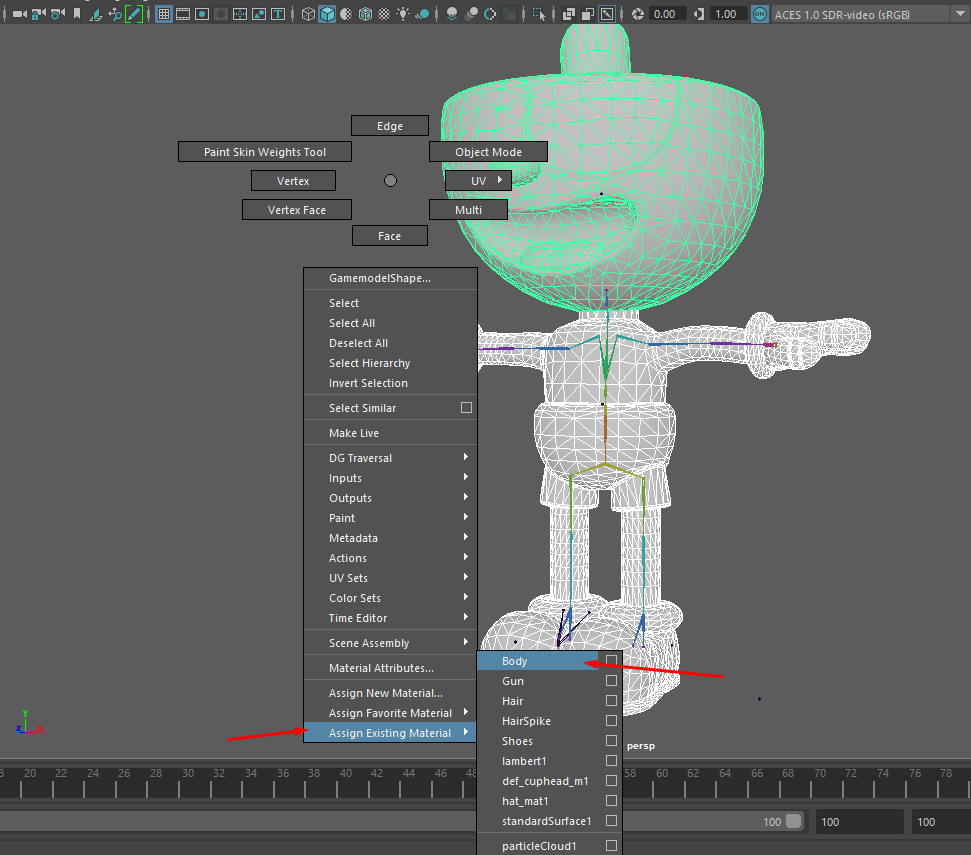The width and height of the screenshot is (971, 855).
Task: Expand the Inputs submenu
Action: [391, 477]
